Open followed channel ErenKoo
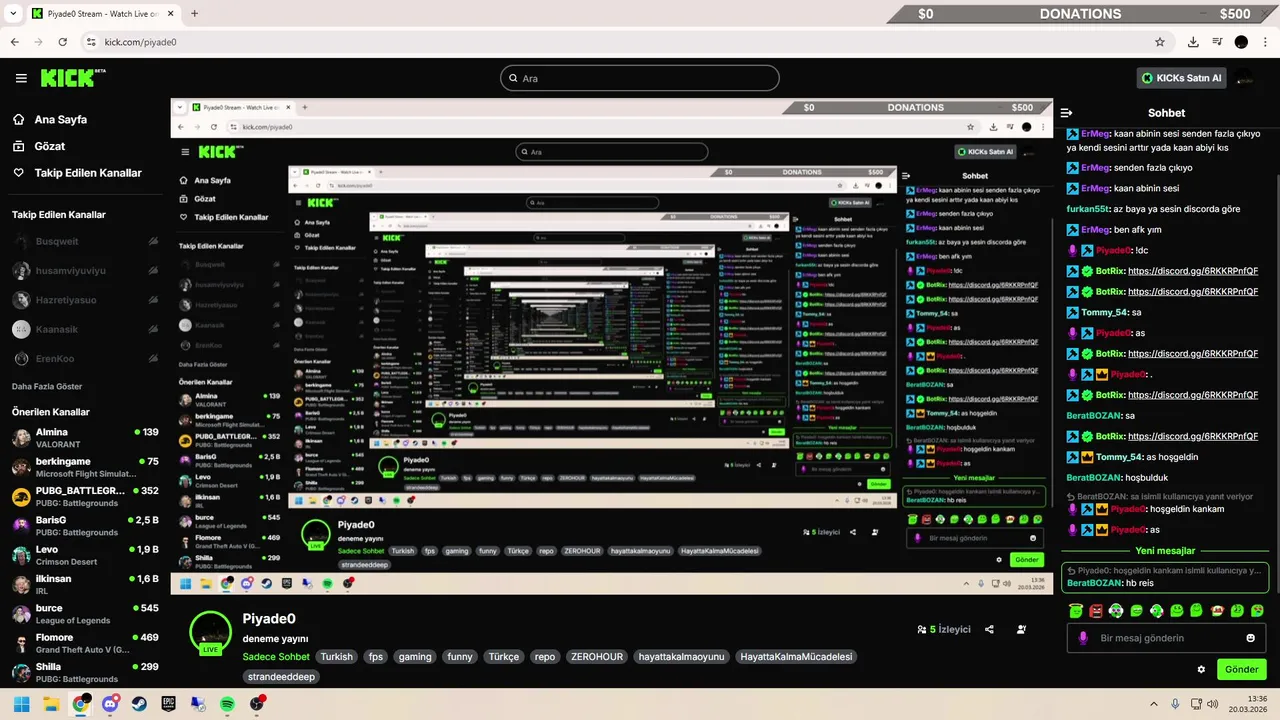This screenshot has height=720, width=1280. [x=85, y=359]
